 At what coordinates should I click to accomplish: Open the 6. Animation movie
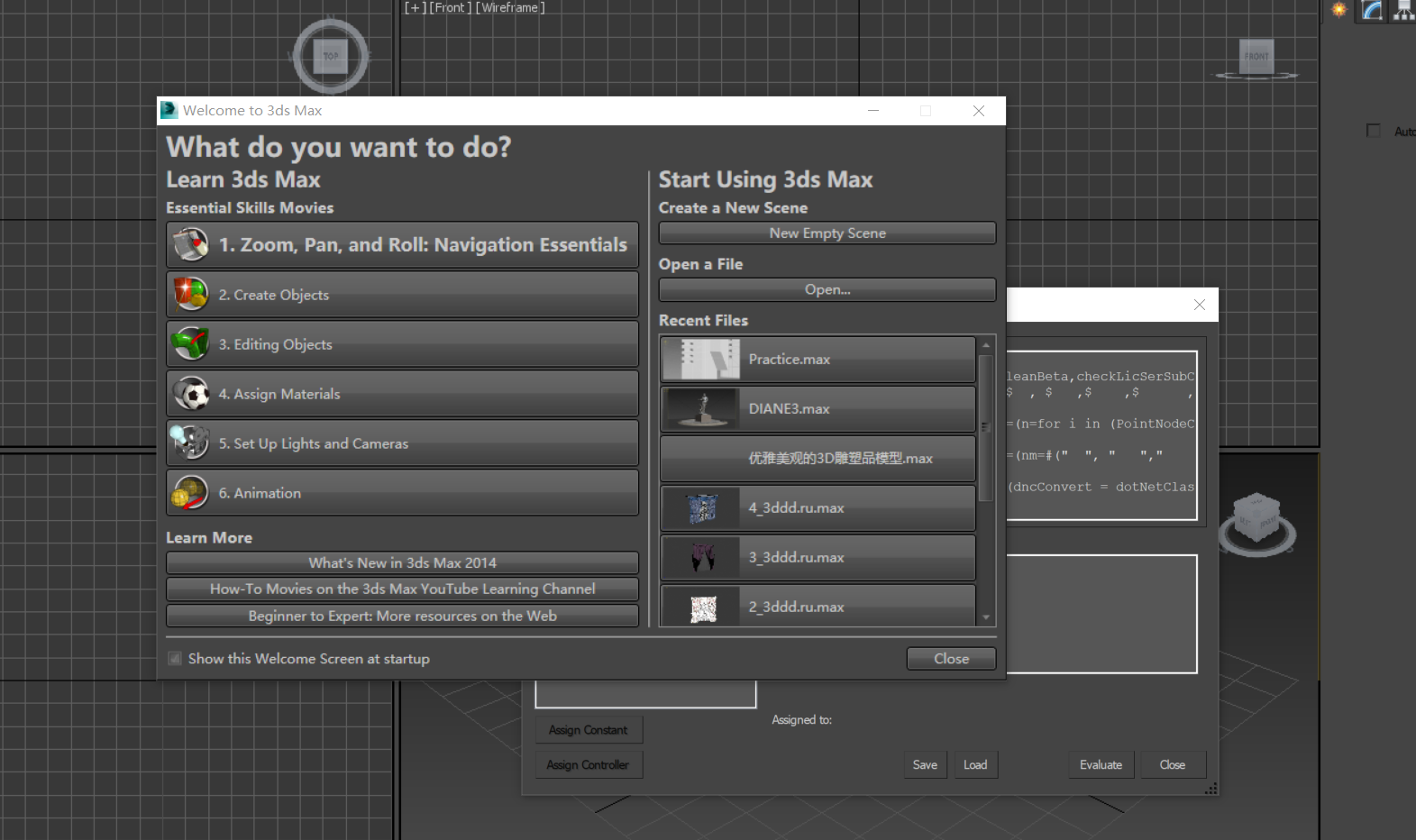coord(402,492)
